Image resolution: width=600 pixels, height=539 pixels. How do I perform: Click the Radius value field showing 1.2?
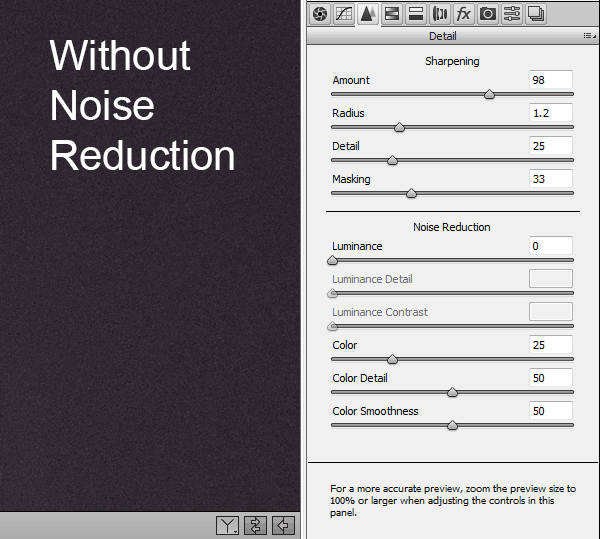pos(551,113)
